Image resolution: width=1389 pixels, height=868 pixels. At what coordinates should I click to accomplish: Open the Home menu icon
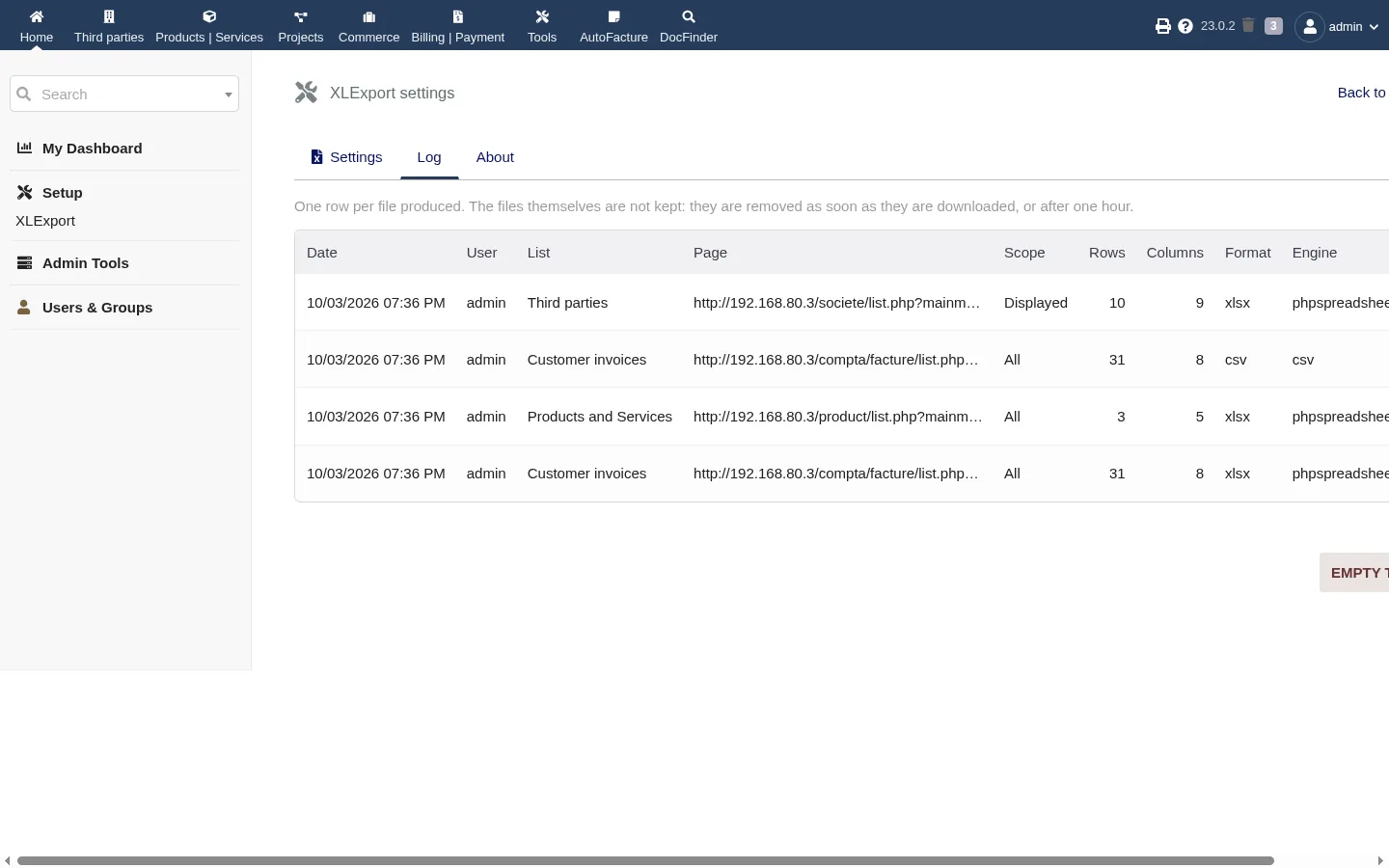point(37,16)
